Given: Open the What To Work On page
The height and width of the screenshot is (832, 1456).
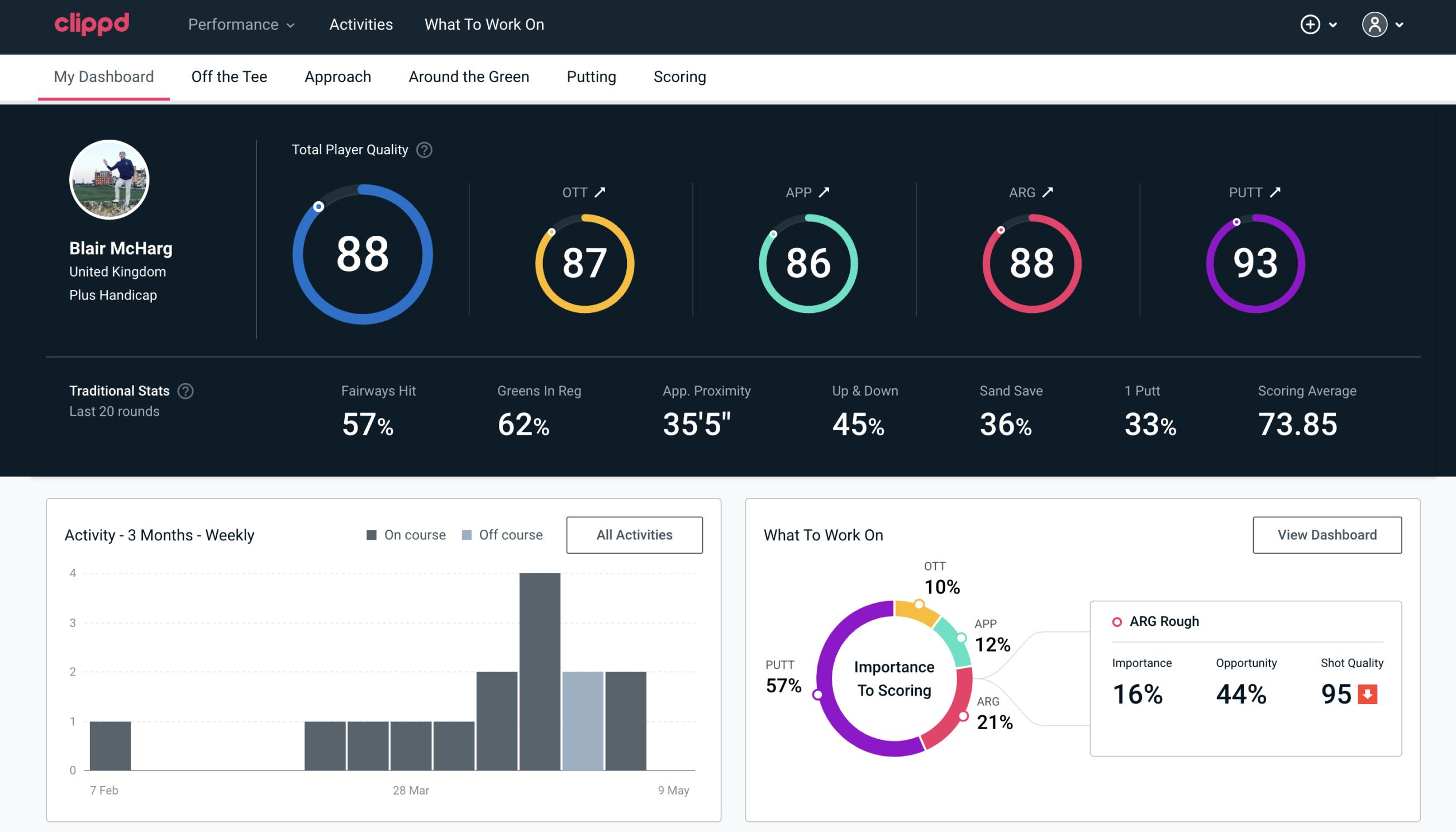Looking at the screenshot, I should click(x=484, y=25).
